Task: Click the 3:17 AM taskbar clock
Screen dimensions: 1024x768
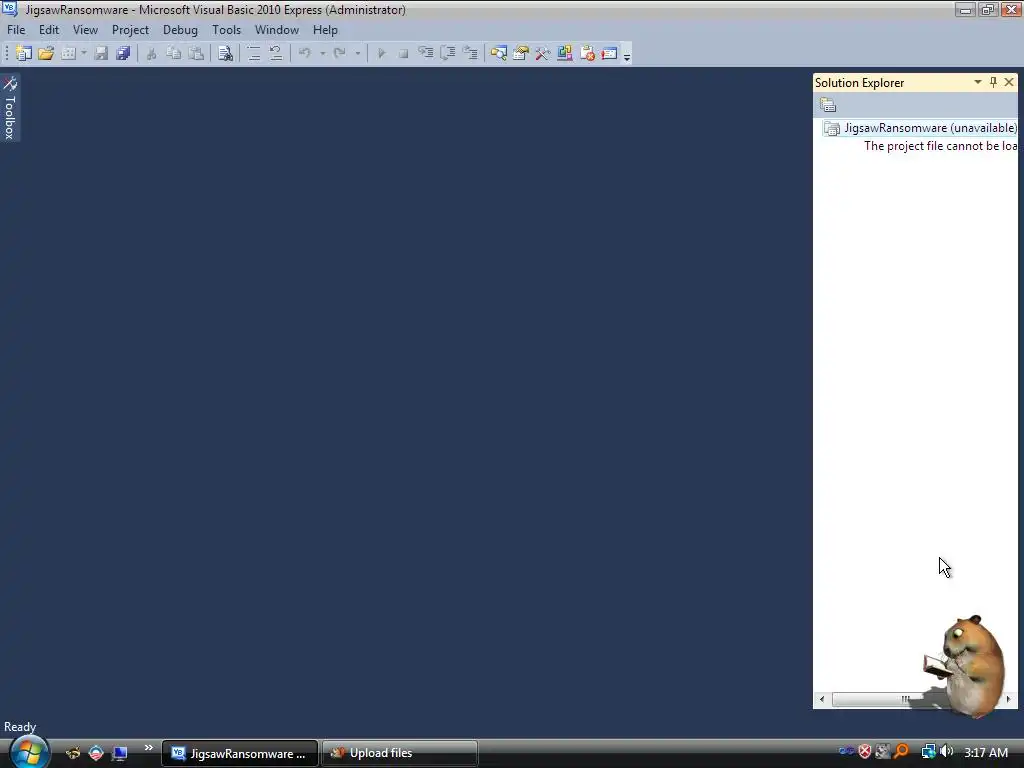Action: click(986, 753)
